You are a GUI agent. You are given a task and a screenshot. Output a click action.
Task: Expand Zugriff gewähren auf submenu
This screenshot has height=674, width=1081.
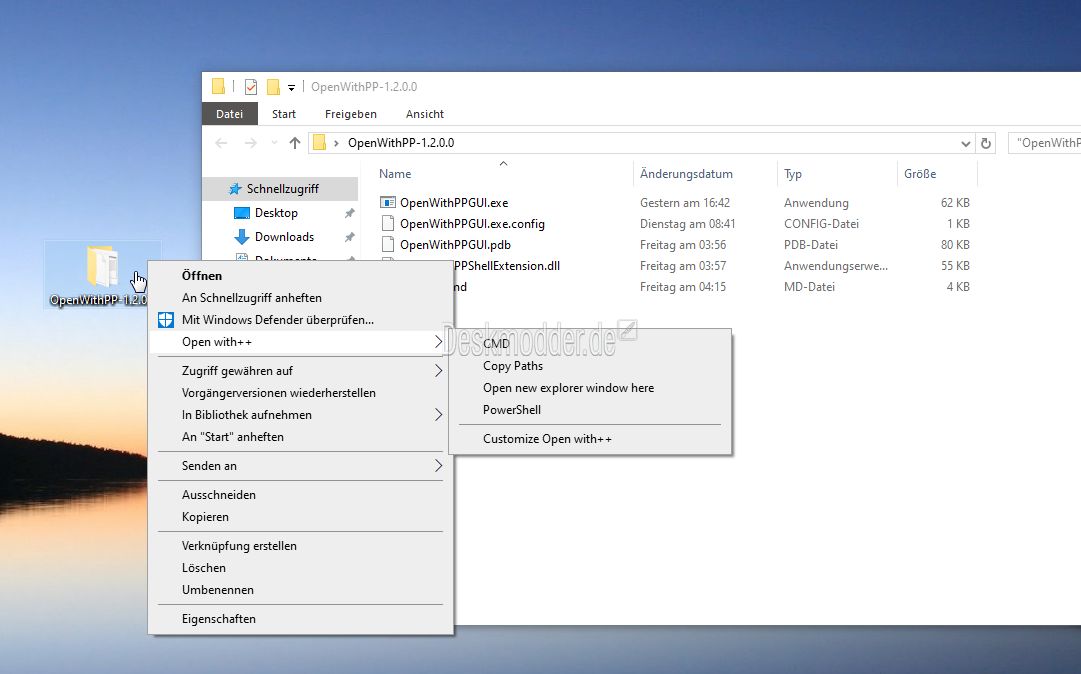[301, 371]
